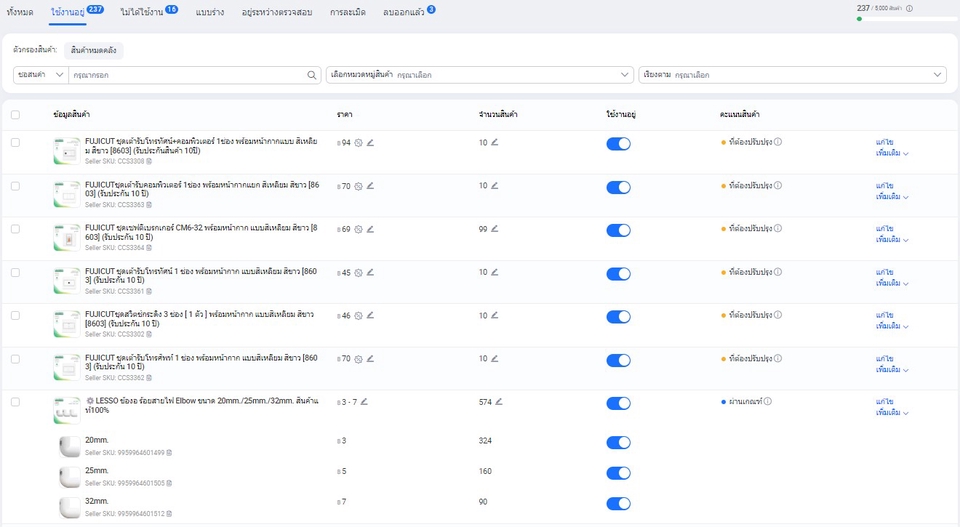Image resolution: width=960 pixels, height=527 pixels.
Task: Disable active switch for SKU CCS3361
Action: click(618, 274)
